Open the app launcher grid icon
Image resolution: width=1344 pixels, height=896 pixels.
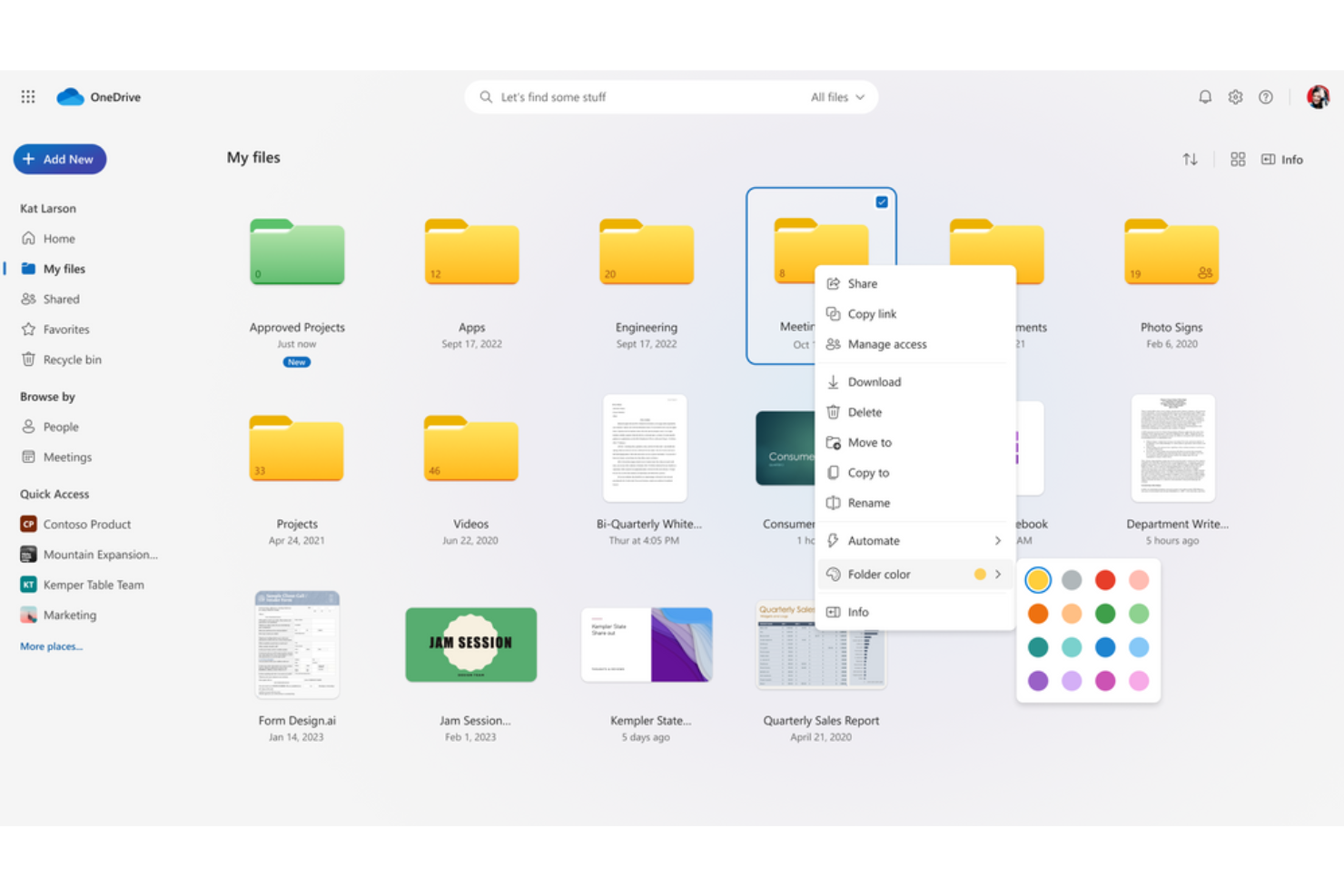click(x=28, y=96)
